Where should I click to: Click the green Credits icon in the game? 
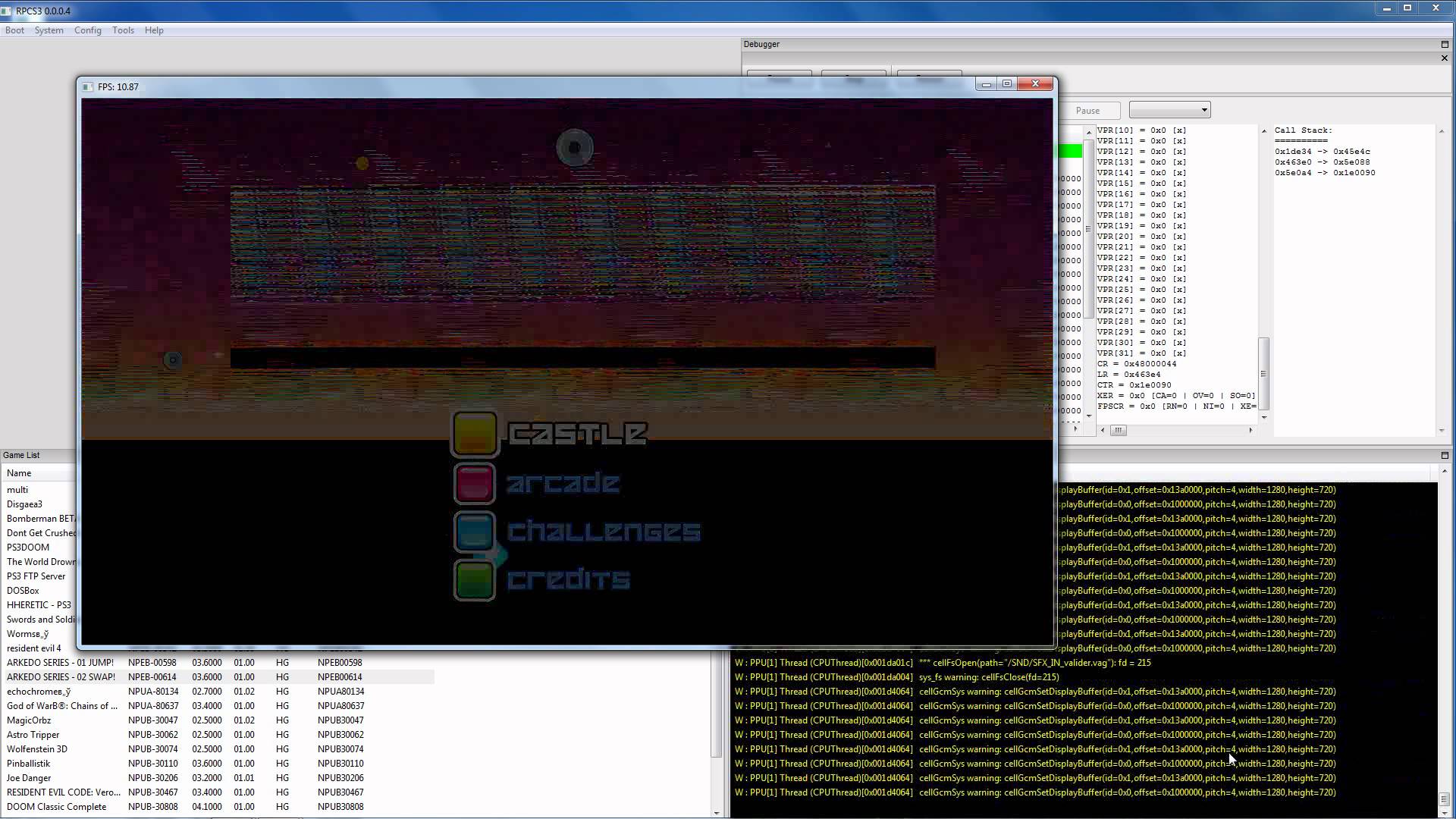click(475, 580)
